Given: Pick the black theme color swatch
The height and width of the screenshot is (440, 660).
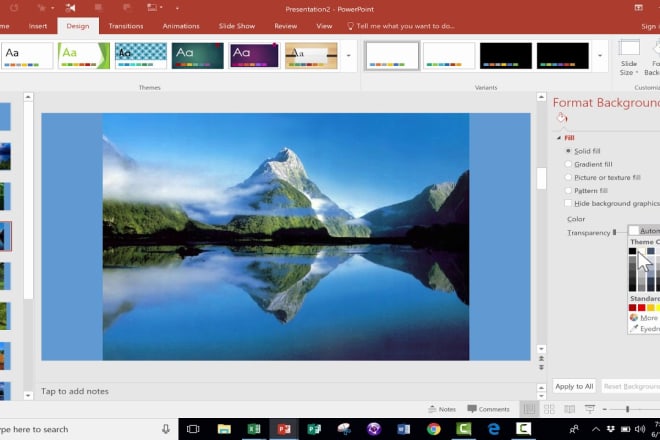Looking at the screenshot, I should tap(632, 251).
